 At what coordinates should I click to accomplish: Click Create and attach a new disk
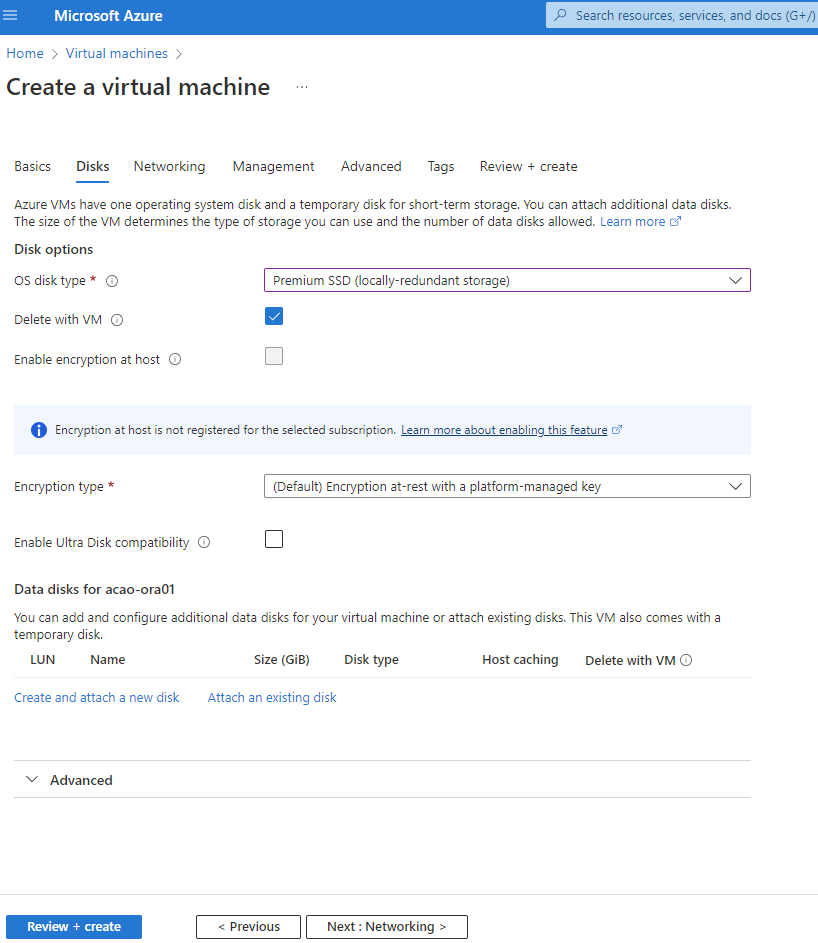point(96,697)
